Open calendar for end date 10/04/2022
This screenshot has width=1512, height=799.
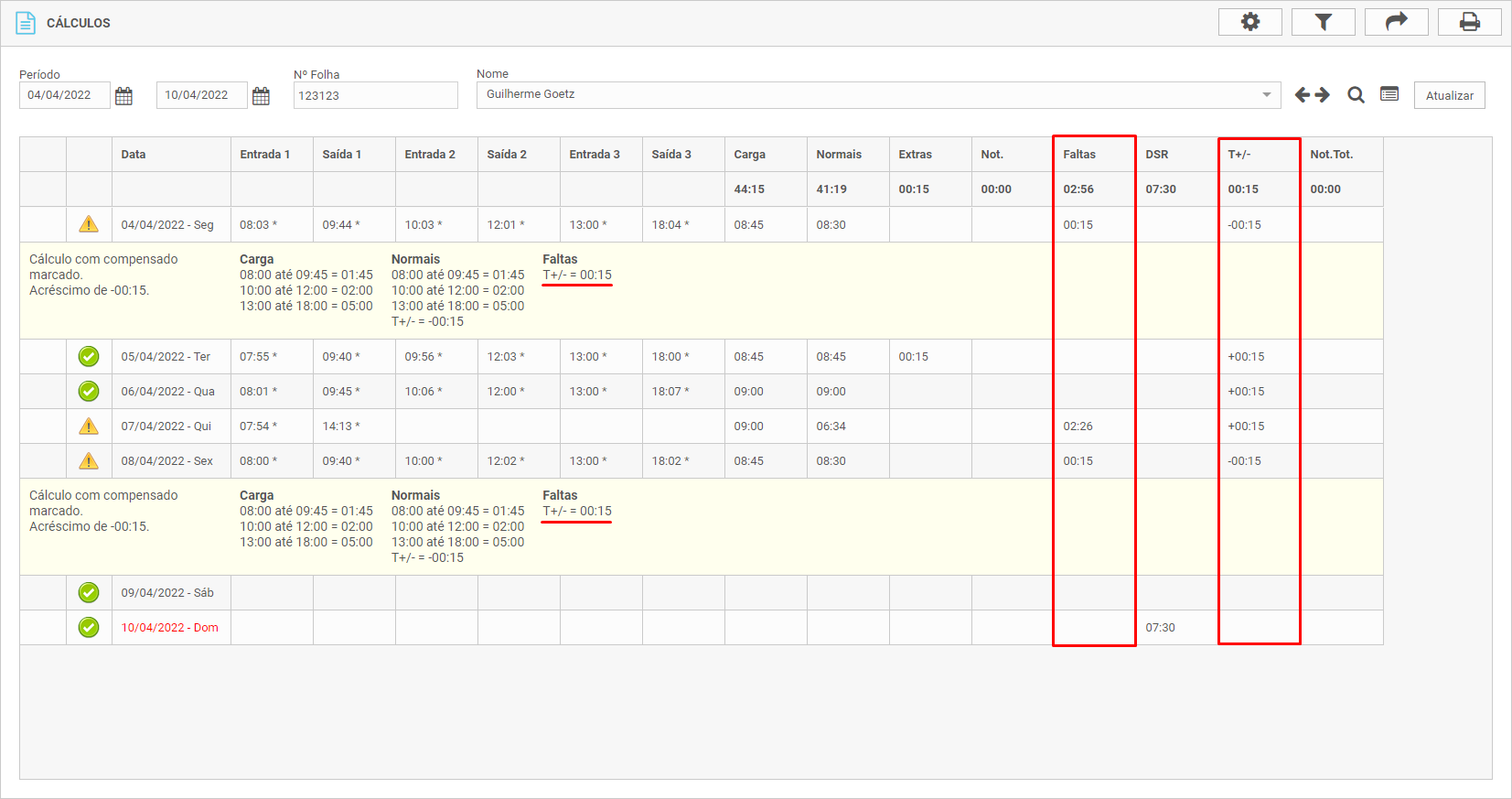point(261,96)
